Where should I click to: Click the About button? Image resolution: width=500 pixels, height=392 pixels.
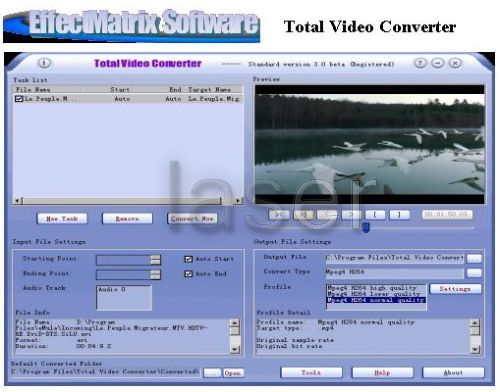[x=453, y=373]
